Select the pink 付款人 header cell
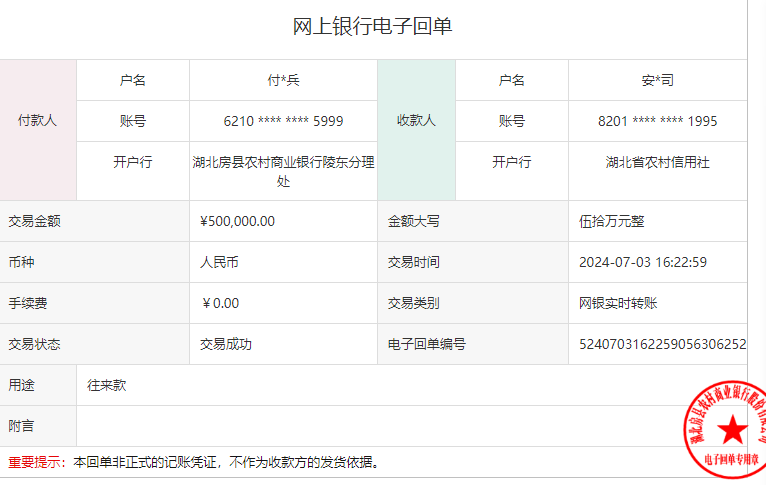The height and width of the screenshot is (485, 766). pos(38,120)
